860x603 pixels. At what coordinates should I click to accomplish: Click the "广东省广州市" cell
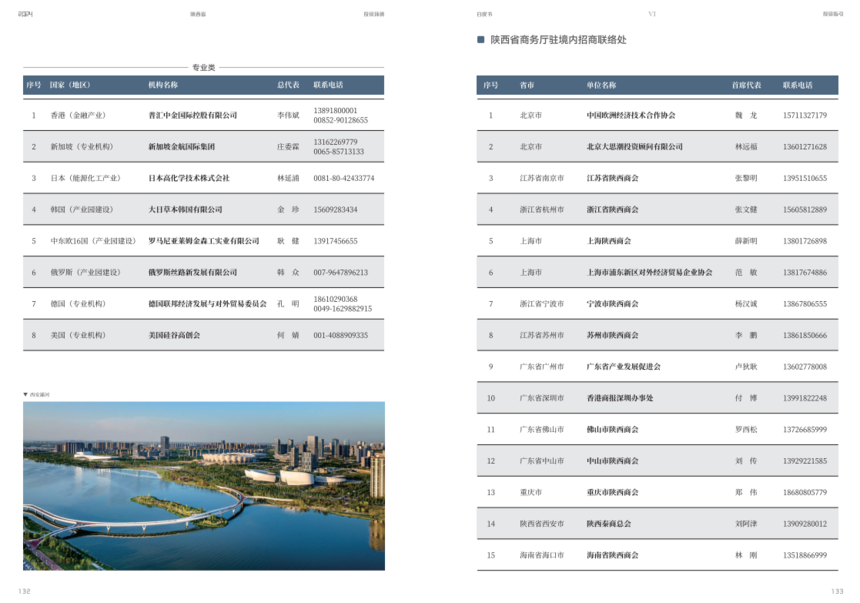[542, 366]
